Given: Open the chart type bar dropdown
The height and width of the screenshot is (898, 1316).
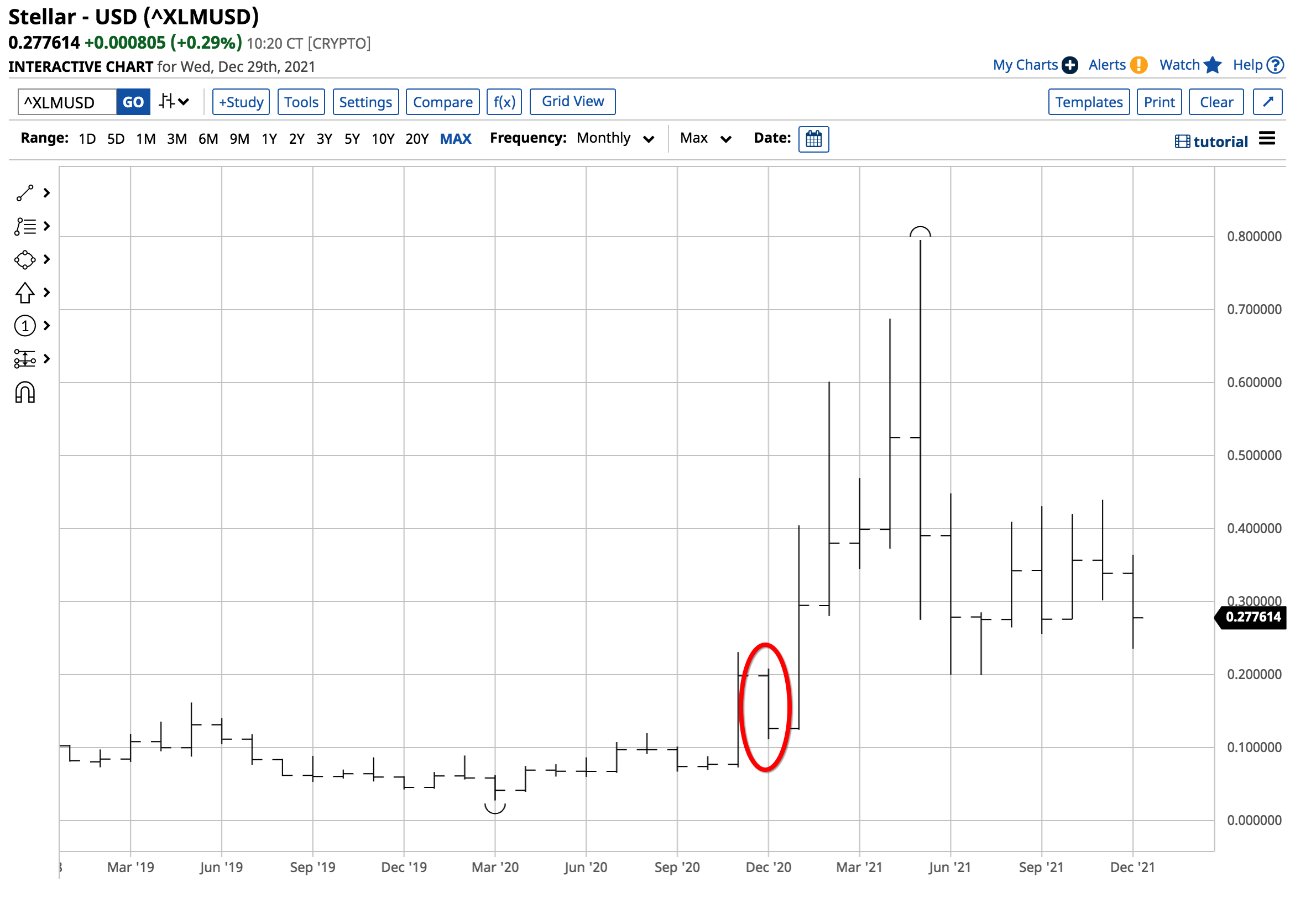Looking at the screenshot, I should [173, 102].
